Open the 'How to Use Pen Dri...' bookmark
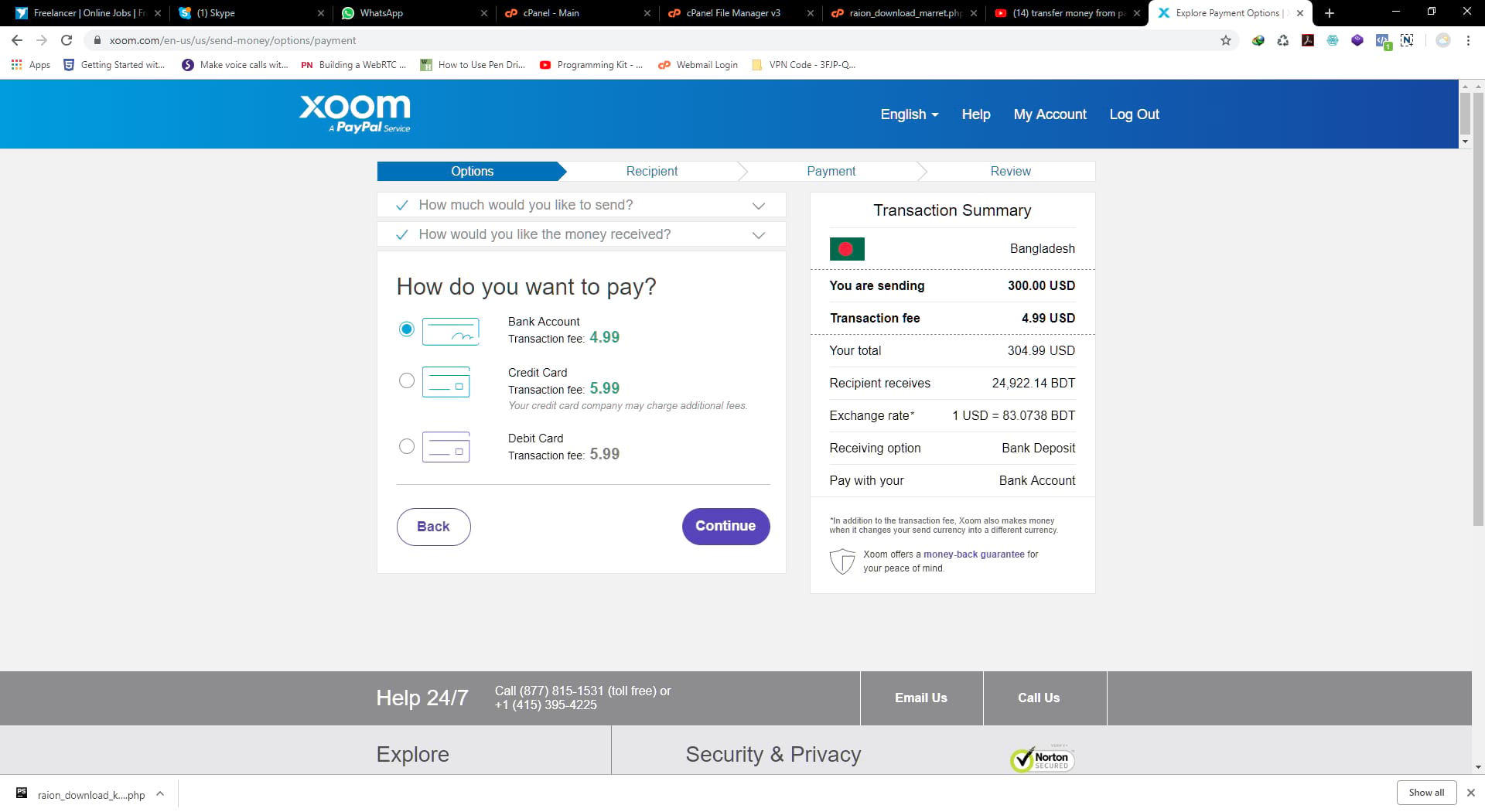 click(473, 65)
